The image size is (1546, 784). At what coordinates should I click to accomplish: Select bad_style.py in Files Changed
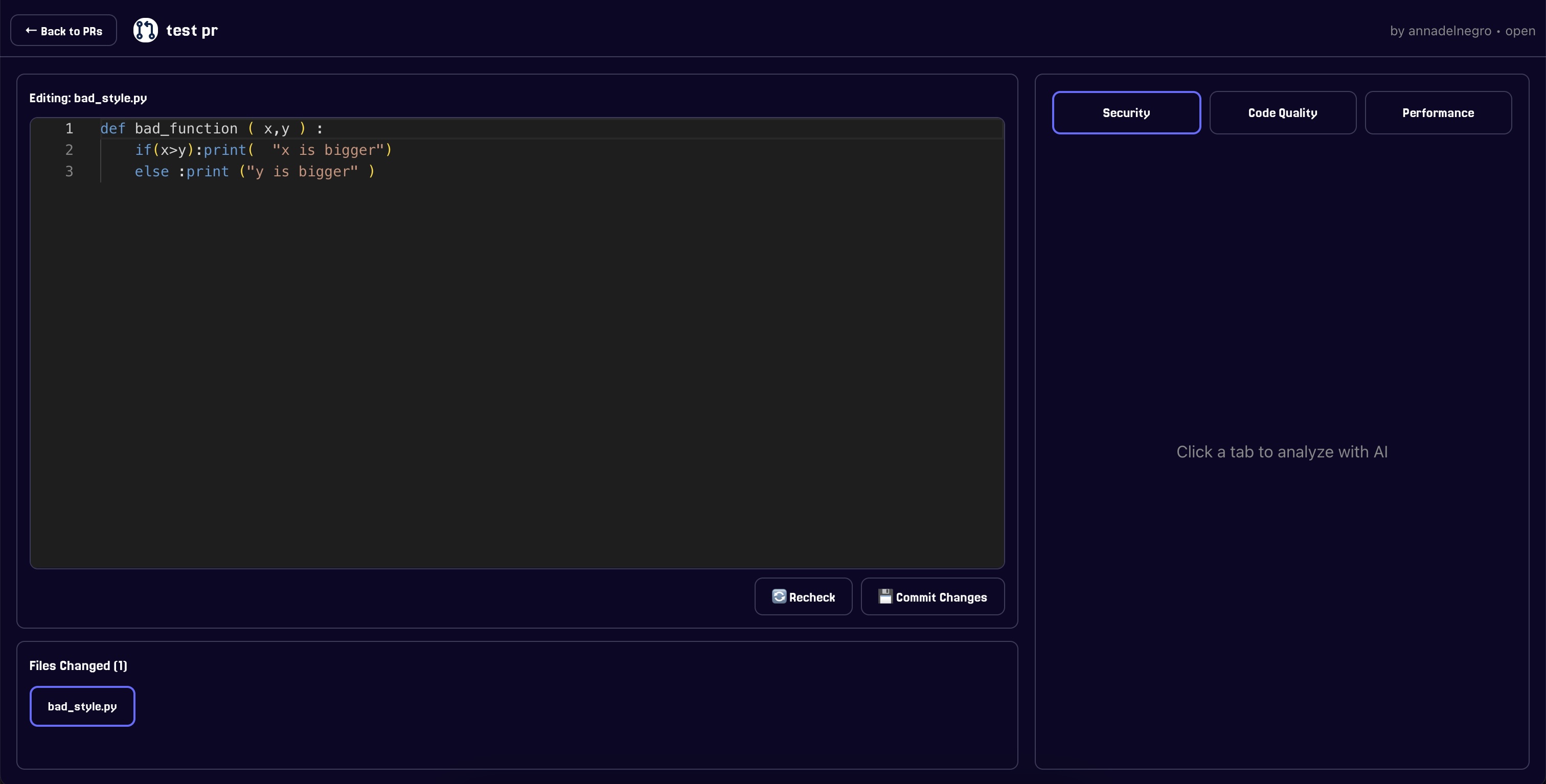click(x=82, y=706)
